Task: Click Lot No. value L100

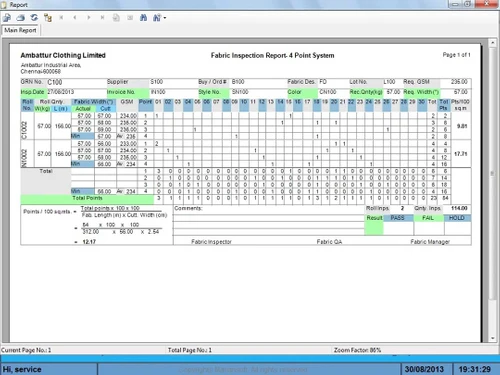Action: (389, 82)
